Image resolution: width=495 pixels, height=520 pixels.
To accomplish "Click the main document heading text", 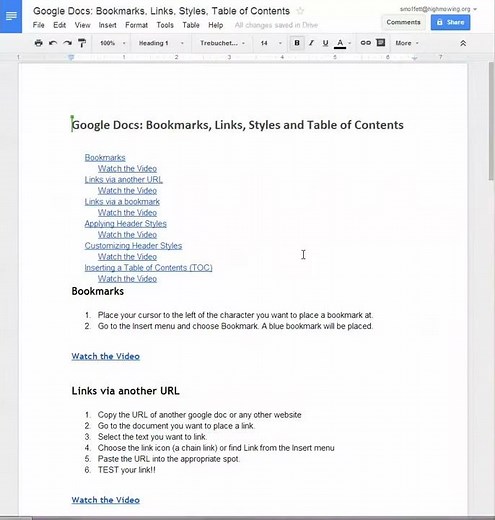I will (x=237, y=125).
